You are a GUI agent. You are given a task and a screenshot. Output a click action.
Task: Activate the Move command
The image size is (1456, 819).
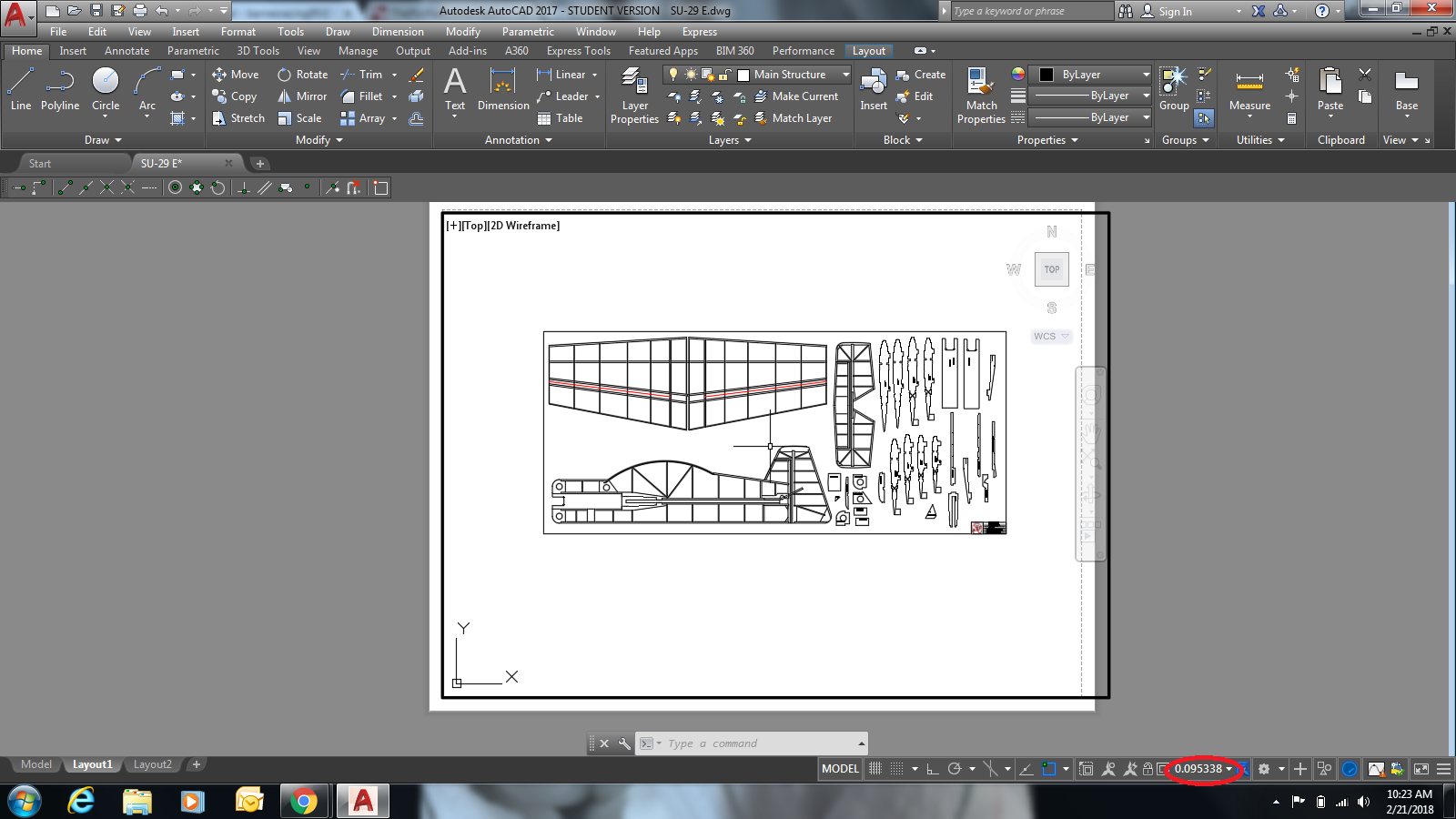point(236,75)
